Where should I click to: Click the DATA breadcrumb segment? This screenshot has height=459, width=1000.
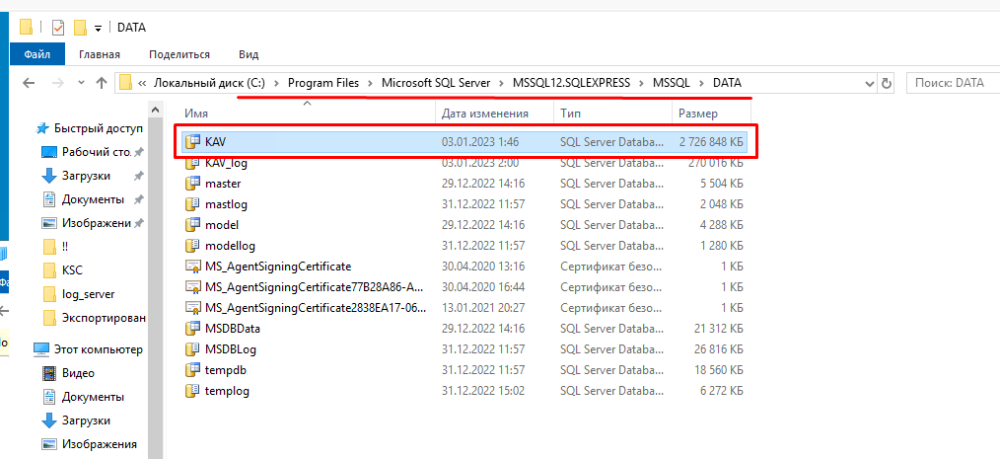[727, 83]
